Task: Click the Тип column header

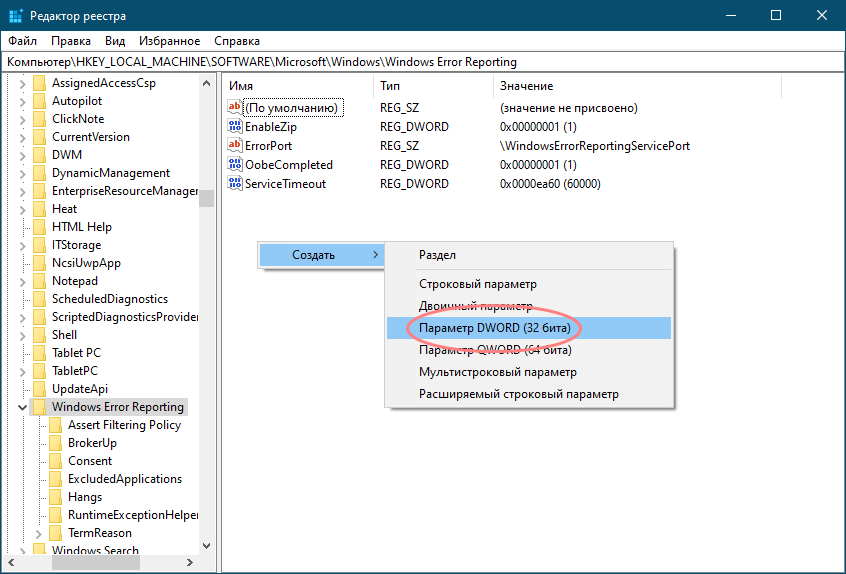Action: pos(390,86)
